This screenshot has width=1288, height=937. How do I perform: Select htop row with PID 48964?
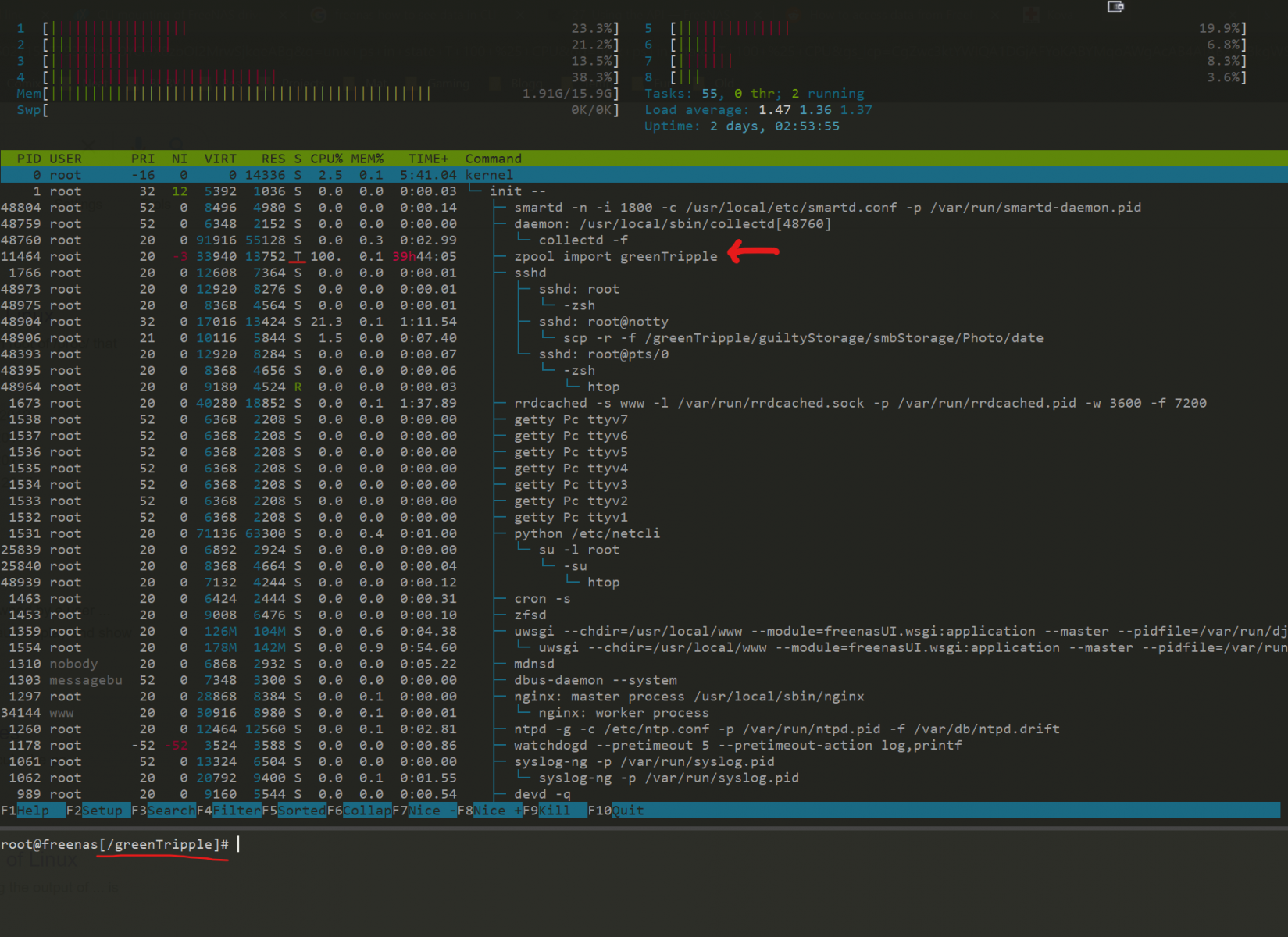tap(644, 387)
